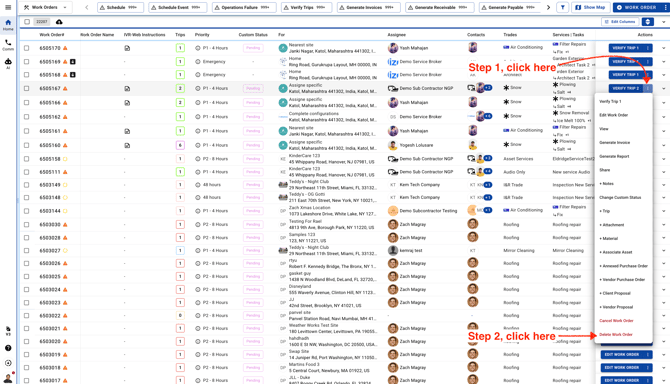
Task: Click the blue sort arrows icon
Action: [648, 22]
